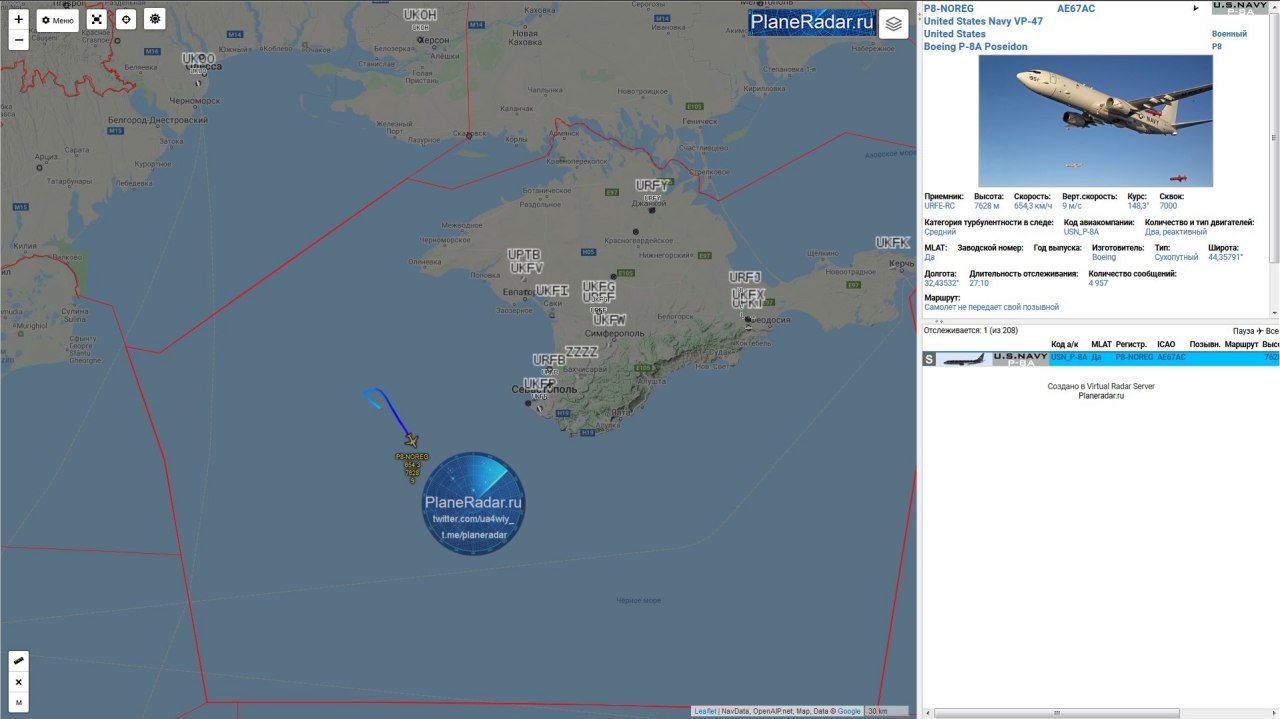1280x719 pixels.
Task: Open the Leaflet attribution link
Action: pos(705,711)
